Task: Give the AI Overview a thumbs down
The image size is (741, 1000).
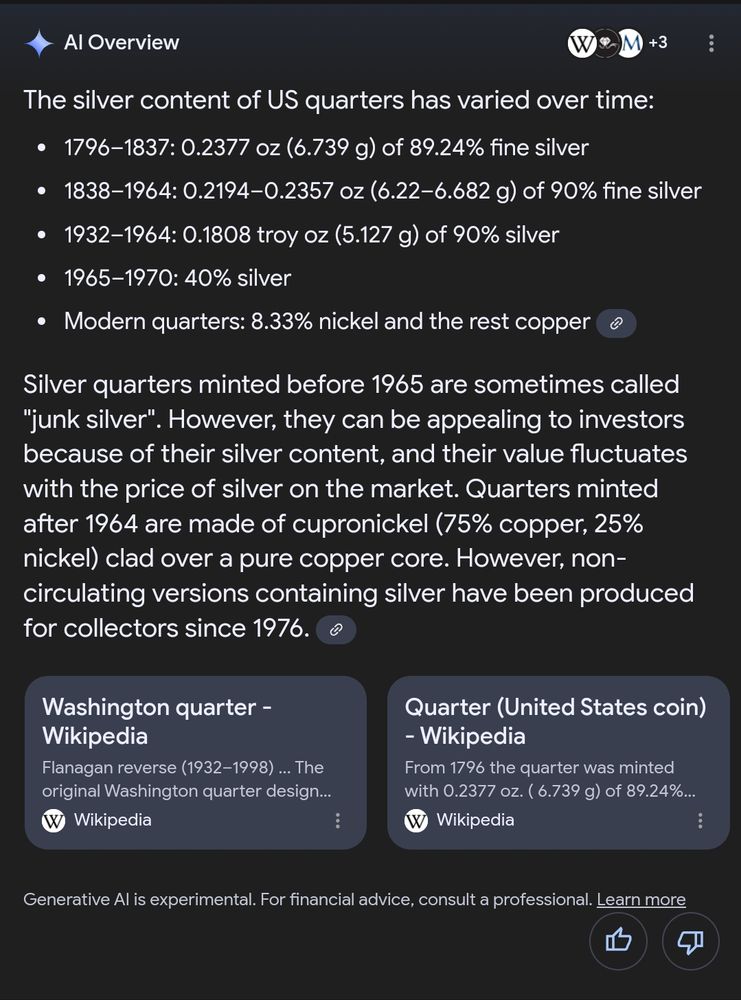Action: click(690, 941)
